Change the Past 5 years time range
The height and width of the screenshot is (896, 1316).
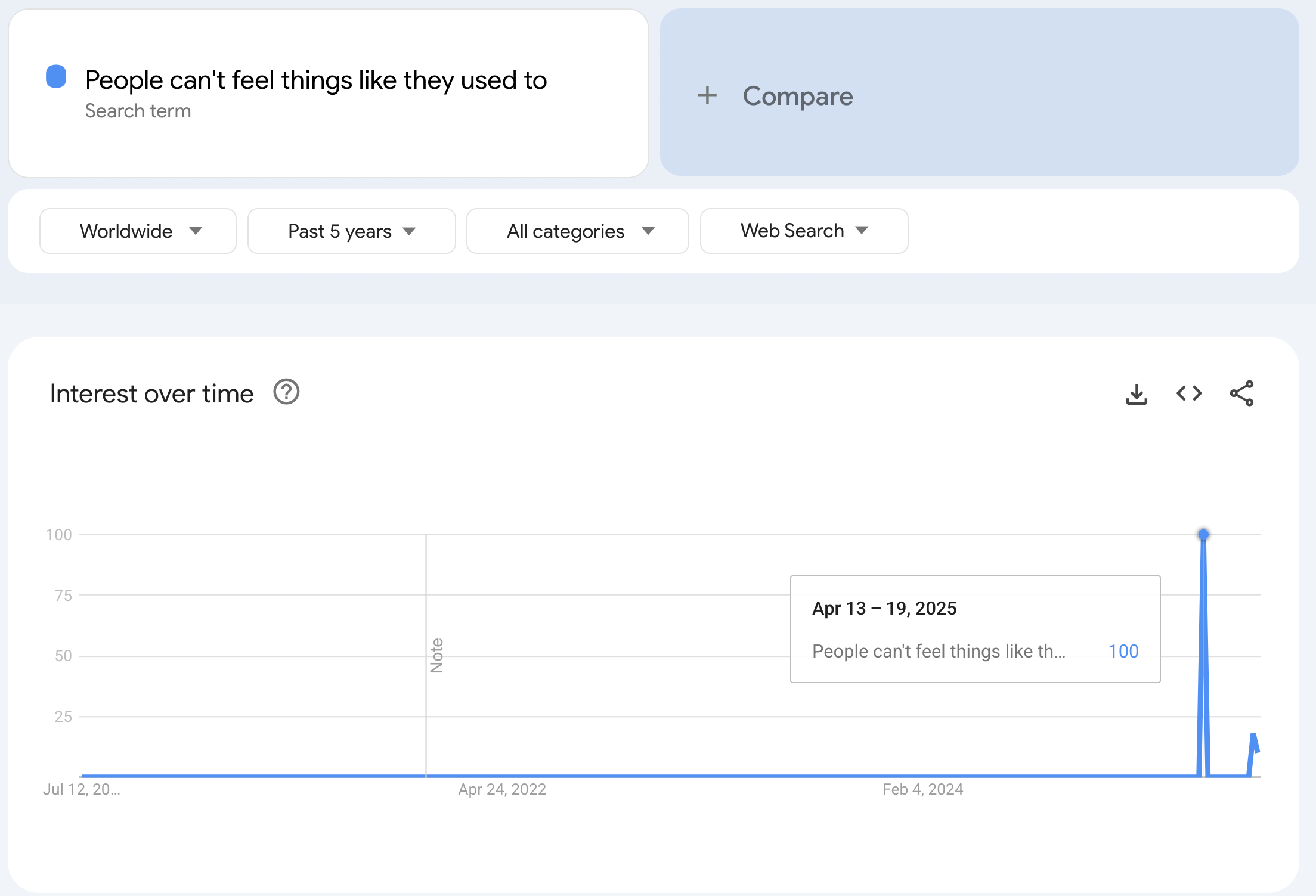(x=351, y=231)
